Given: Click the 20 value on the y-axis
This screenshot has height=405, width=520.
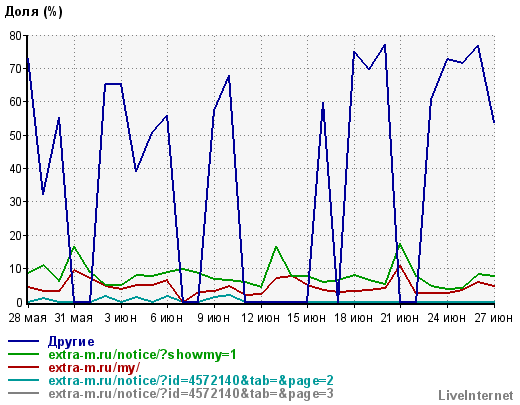Looking at the screenshot, I should pos(15,236).
